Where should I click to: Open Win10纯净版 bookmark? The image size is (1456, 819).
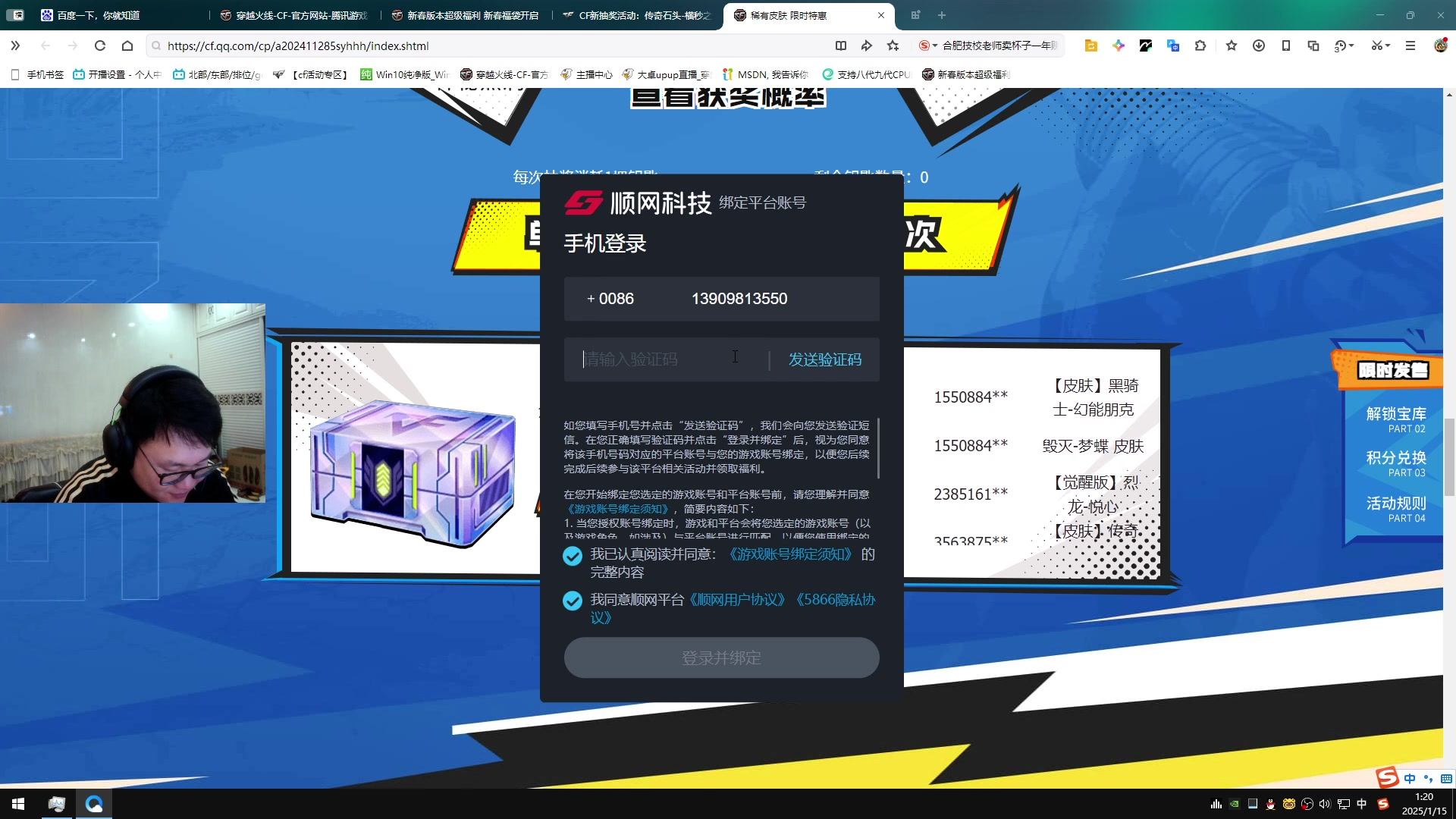tap(405, 74)
